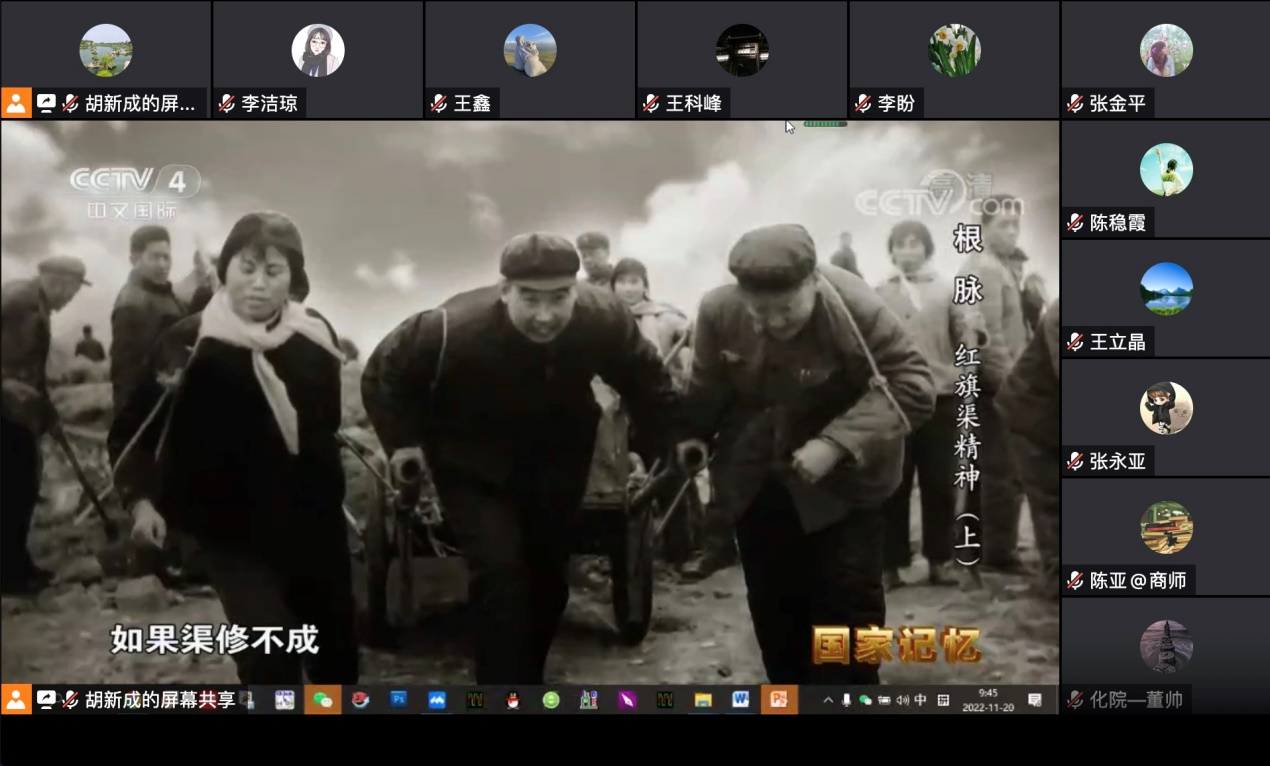Open the notification center icon in taskbar
The height and width of the screenshot is (766, 1270).
tap(1035, 700)
